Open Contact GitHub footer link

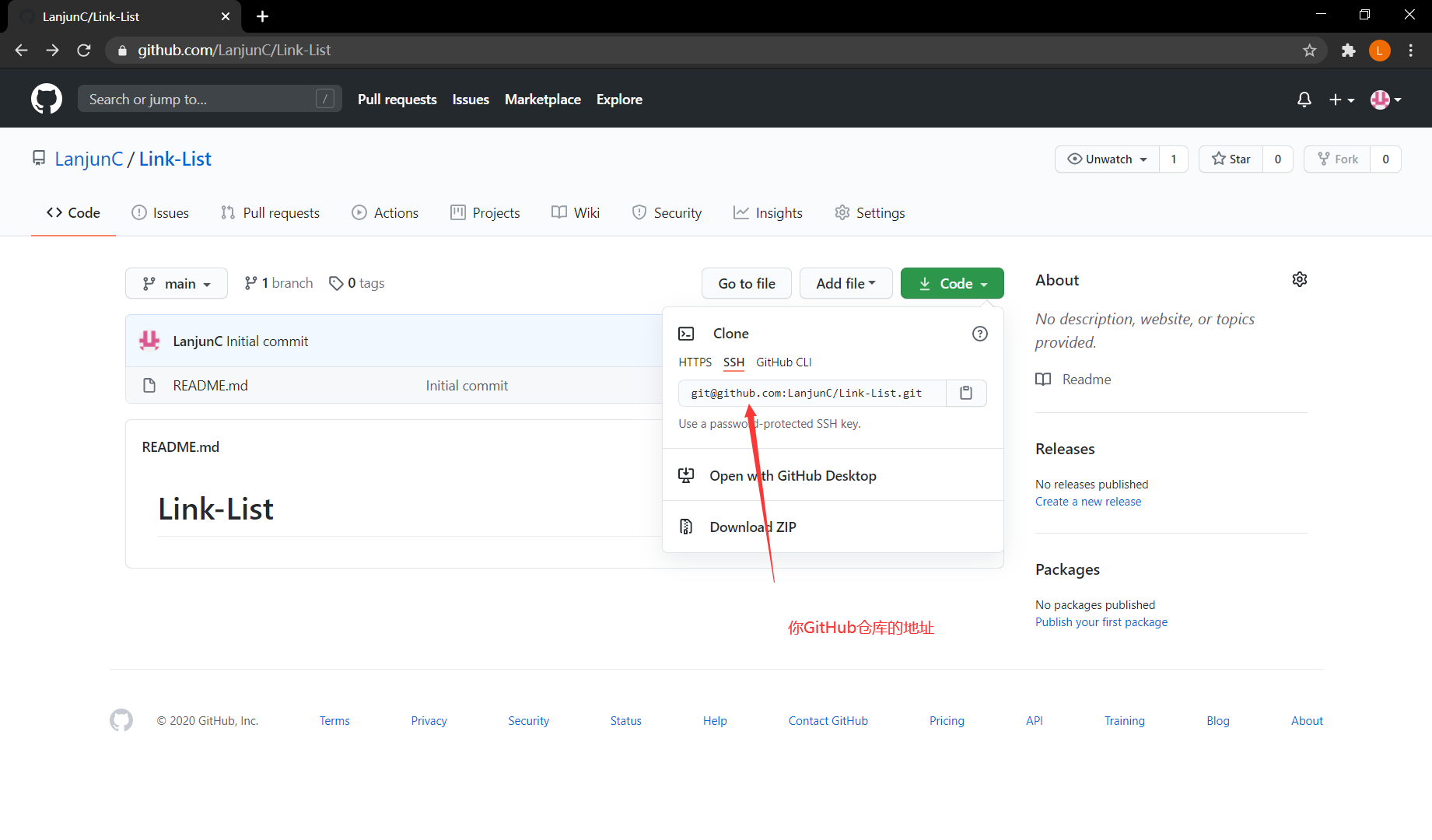point(828,721)
